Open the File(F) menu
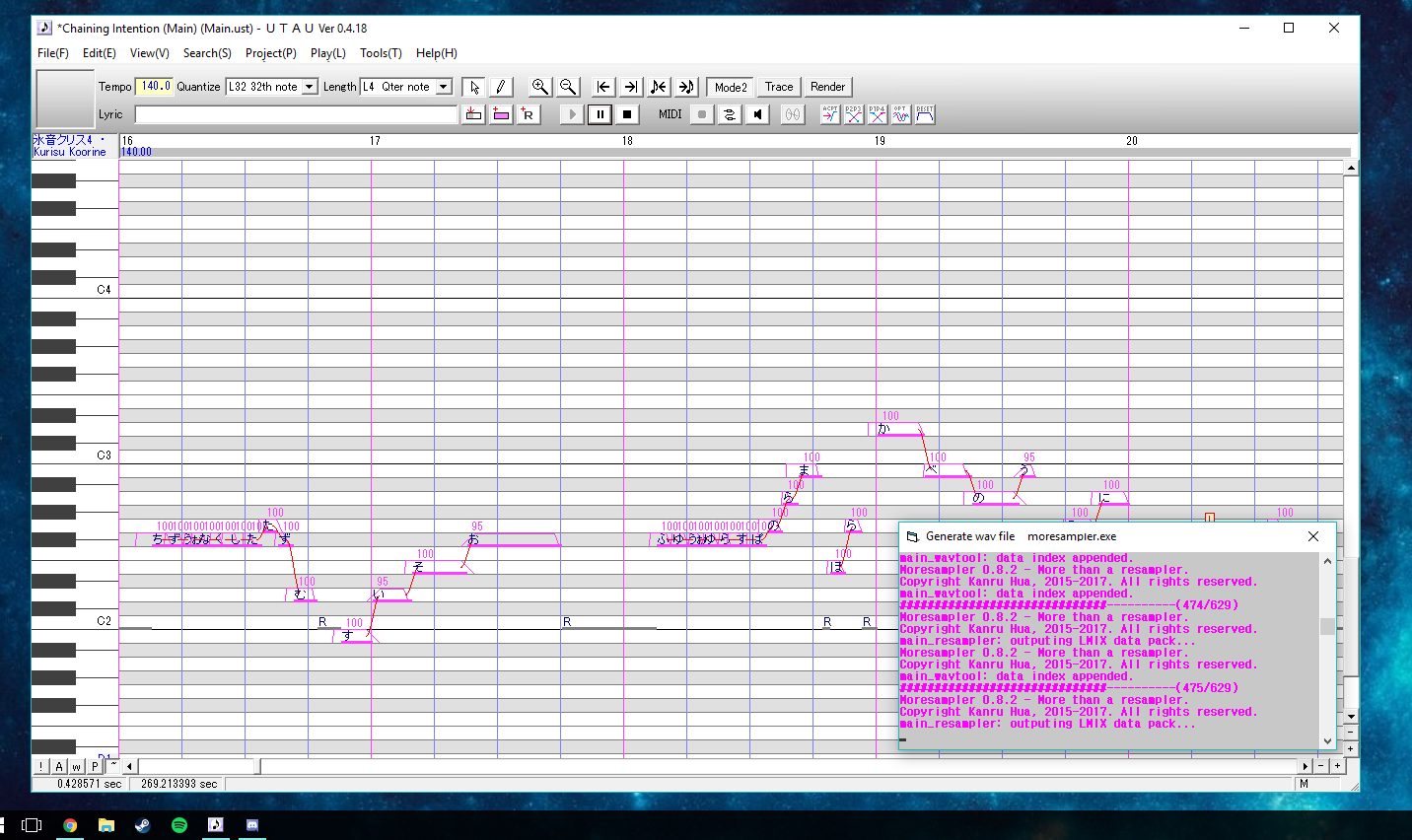This screenshot has width=1412, height=840. tap(53, 53)
